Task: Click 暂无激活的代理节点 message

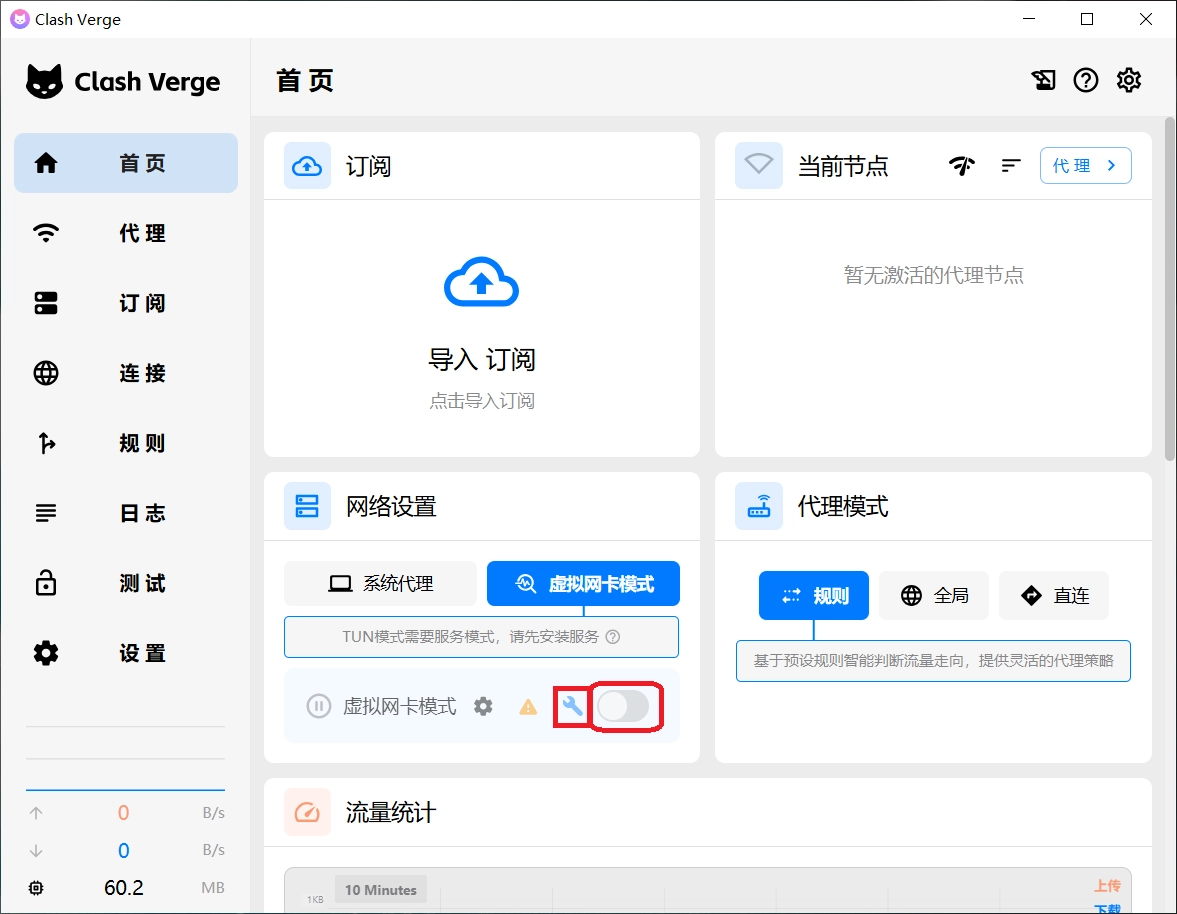Action: [x=933, y=275]
